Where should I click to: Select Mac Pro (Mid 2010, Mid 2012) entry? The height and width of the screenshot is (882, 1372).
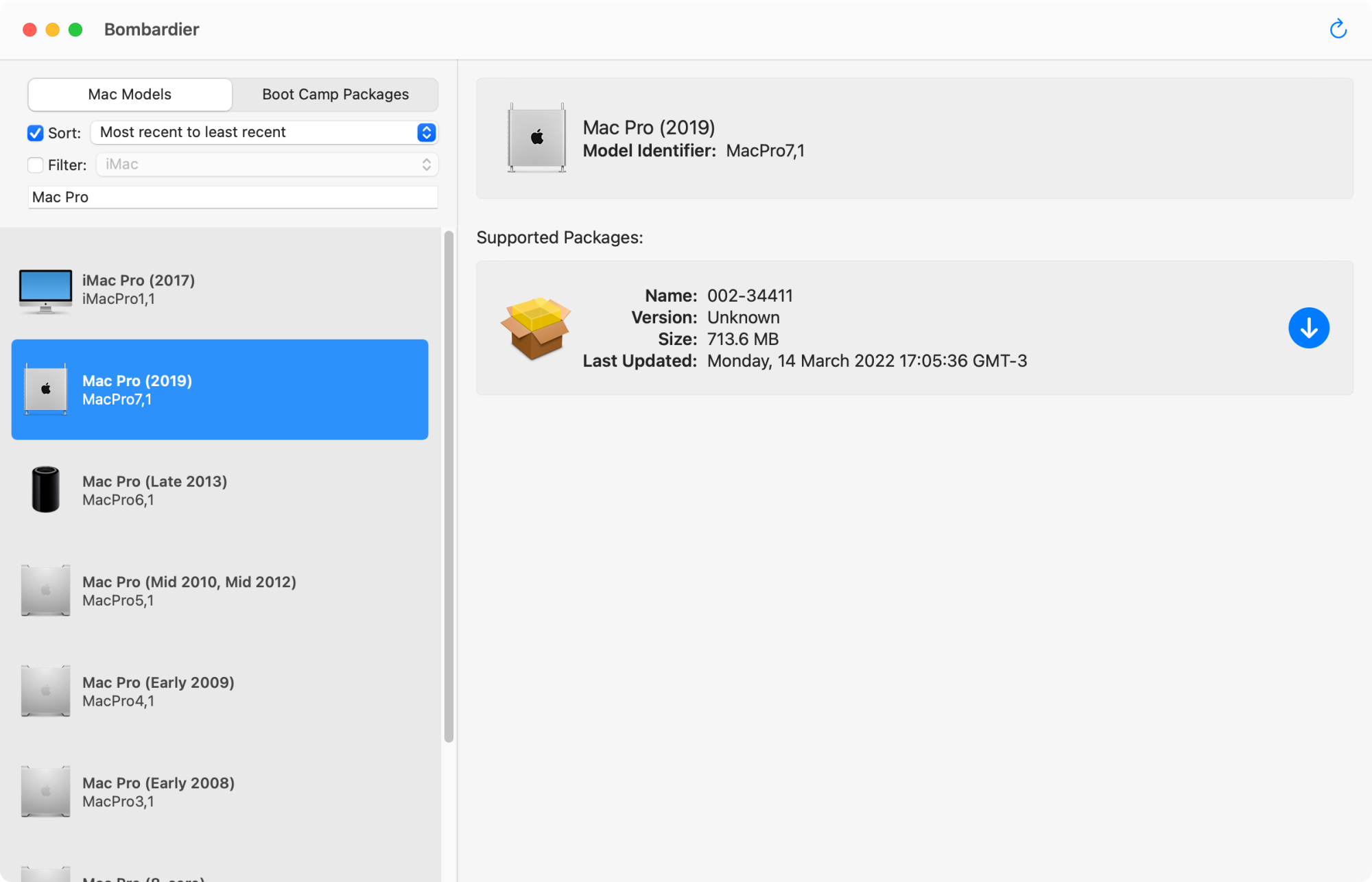click(x=220, y=591)
